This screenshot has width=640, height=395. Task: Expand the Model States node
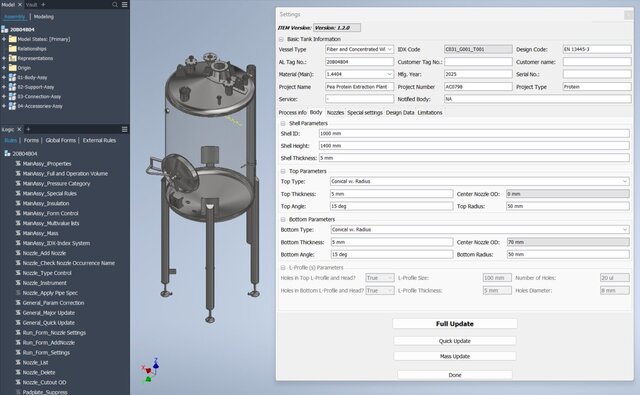(x=4, y=39)
